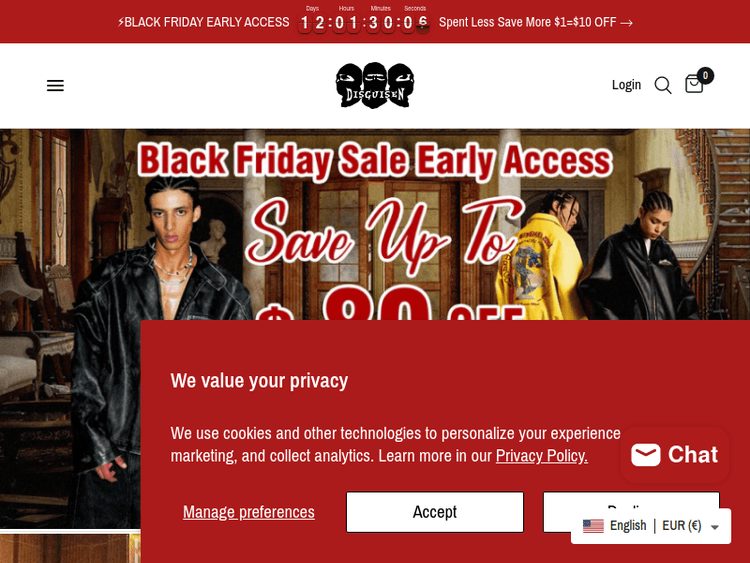Open the hamburger navigation menu
The image size is (750, 563).
click(55, 86)
